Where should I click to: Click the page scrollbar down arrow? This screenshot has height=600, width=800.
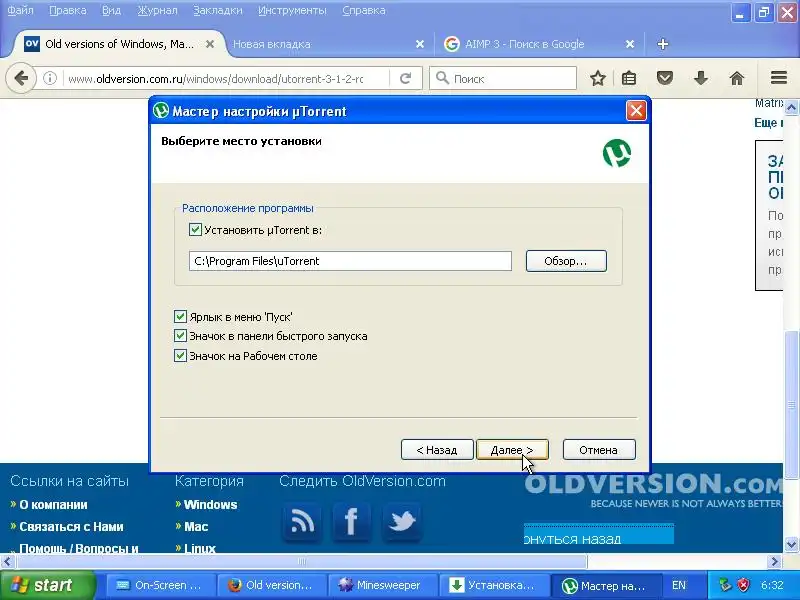point(791,544)
